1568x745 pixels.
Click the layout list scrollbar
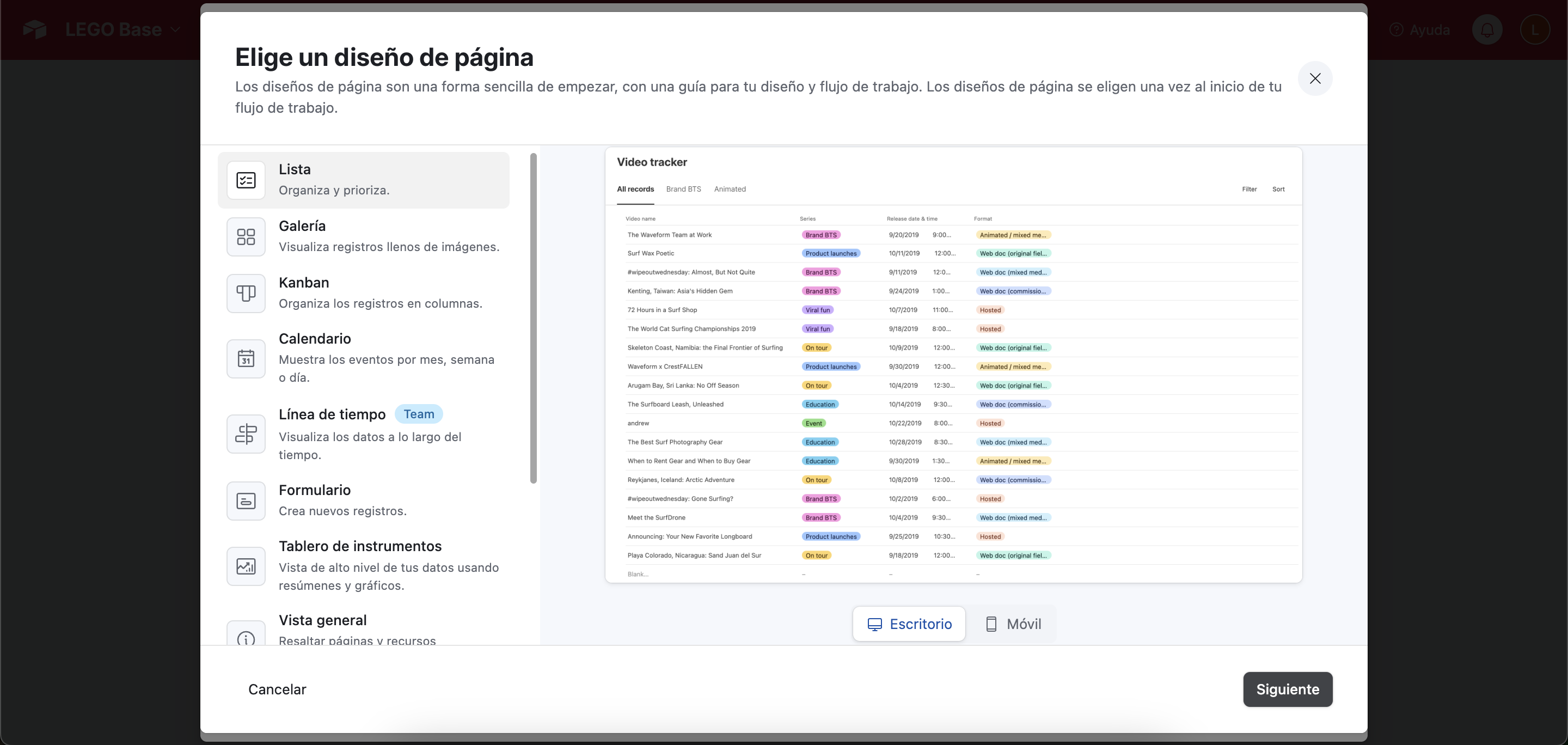tap(533, 319)
